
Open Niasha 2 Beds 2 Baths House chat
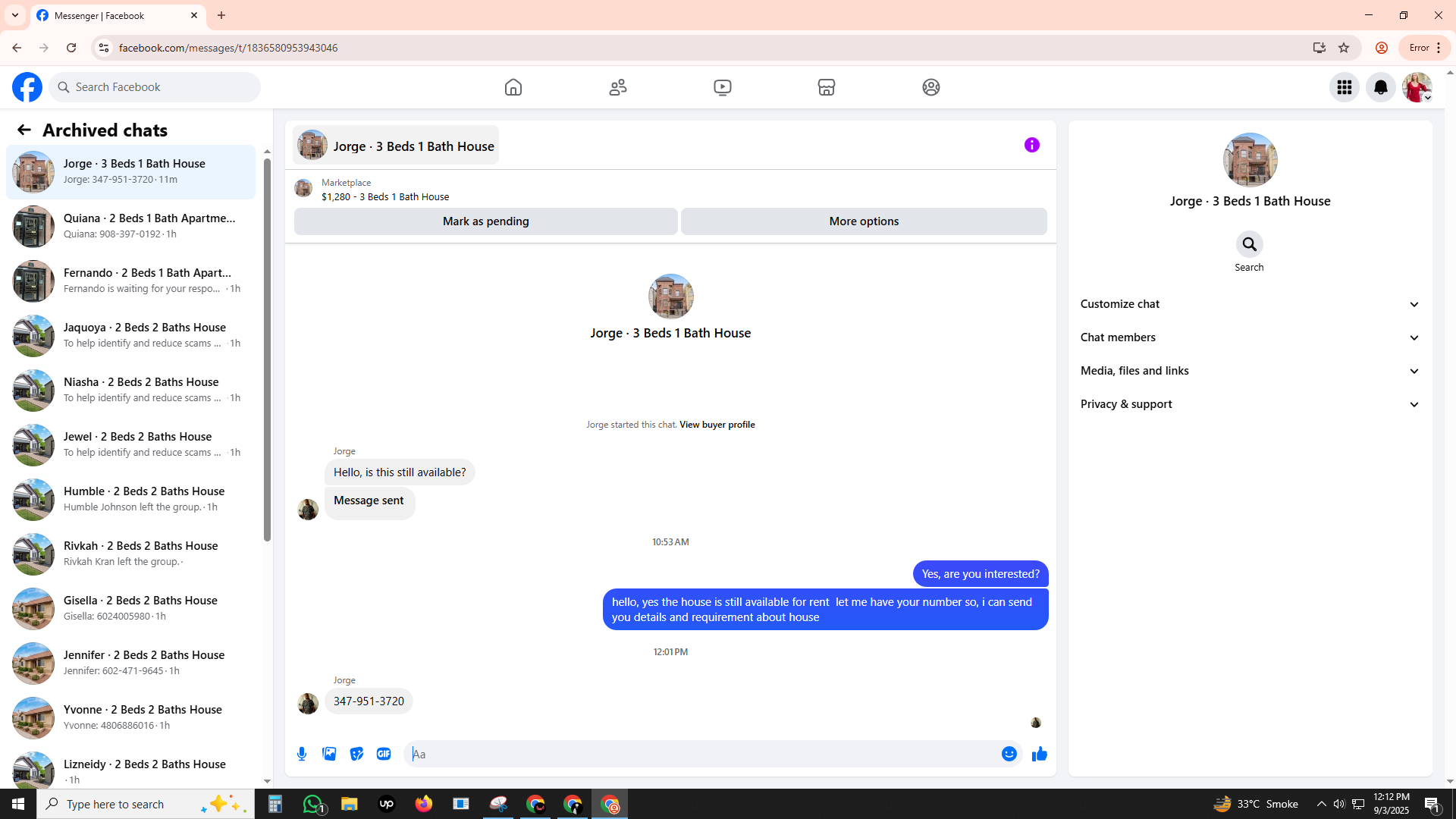(x=130, y=390)
